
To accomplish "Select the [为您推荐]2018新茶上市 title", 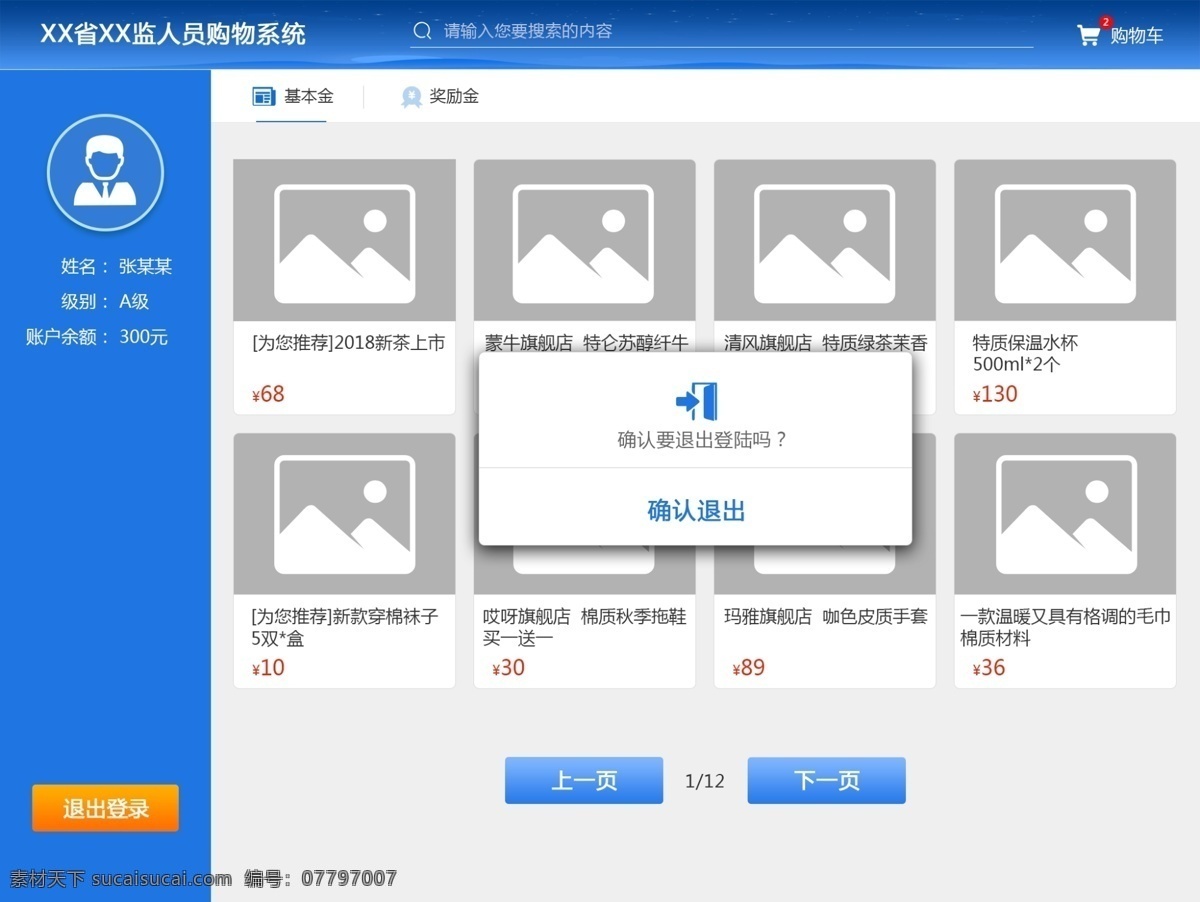I will click(x=348, y=343).
